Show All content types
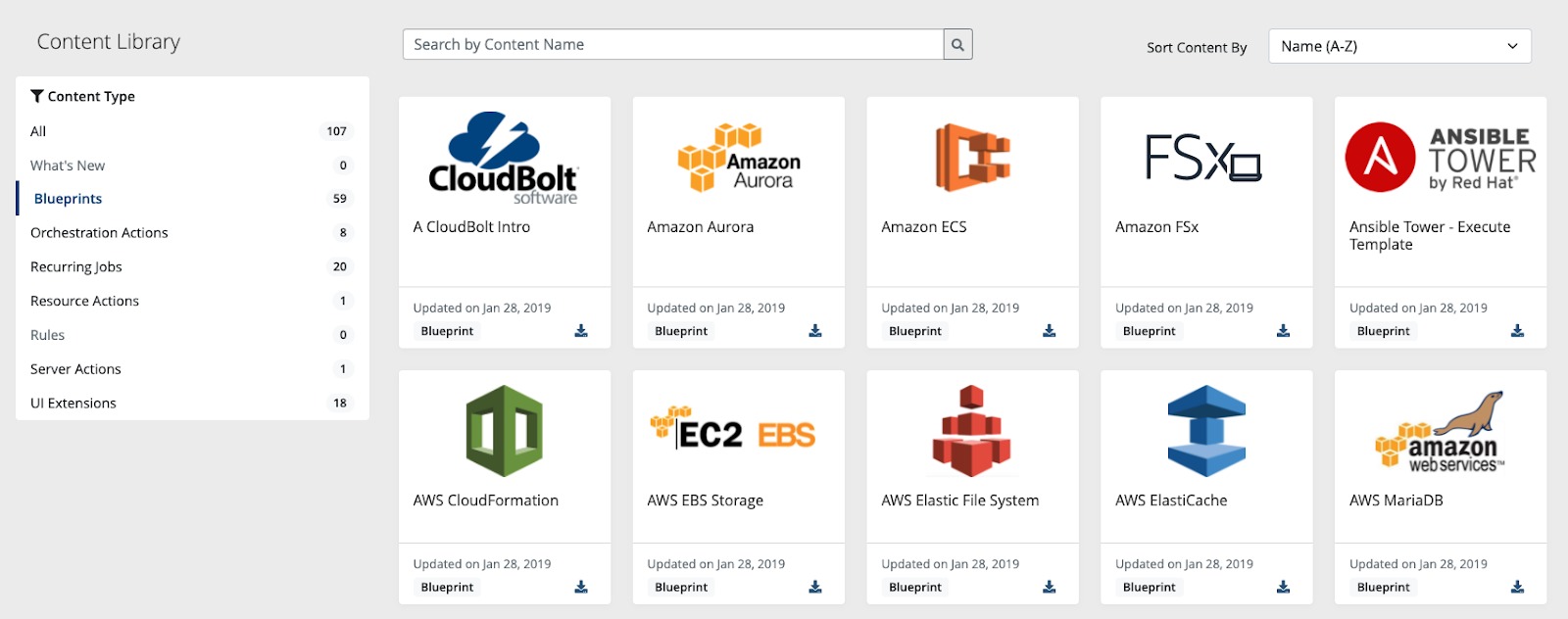The width and height of the screenshot is (1568, 619). point(192,131)
